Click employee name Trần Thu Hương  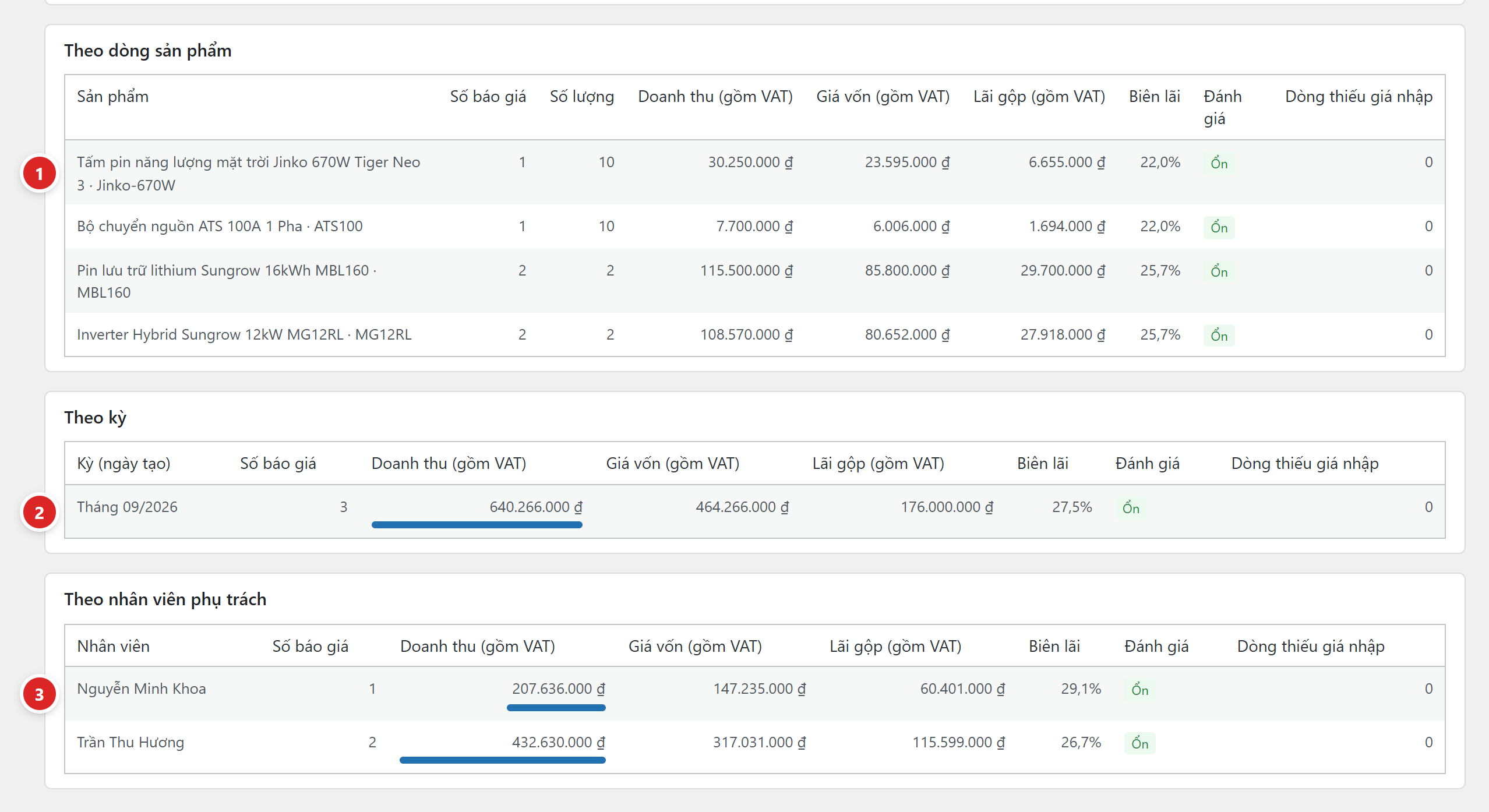point(130,742)
